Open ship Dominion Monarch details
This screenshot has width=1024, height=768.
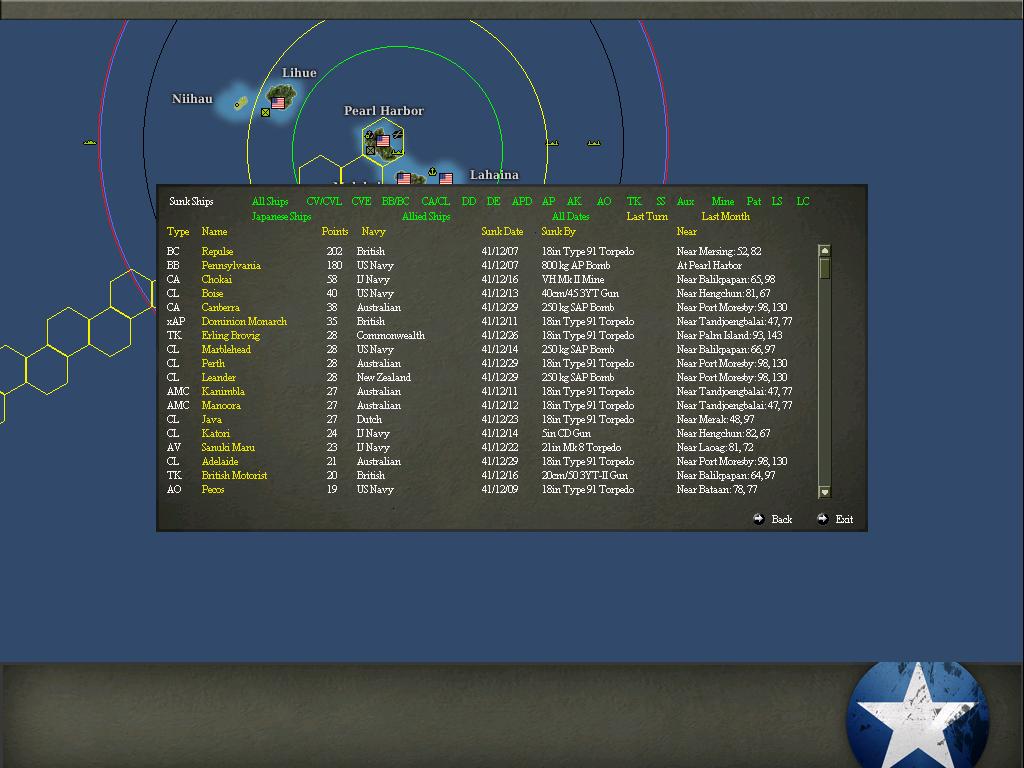(x=244, y=321)
